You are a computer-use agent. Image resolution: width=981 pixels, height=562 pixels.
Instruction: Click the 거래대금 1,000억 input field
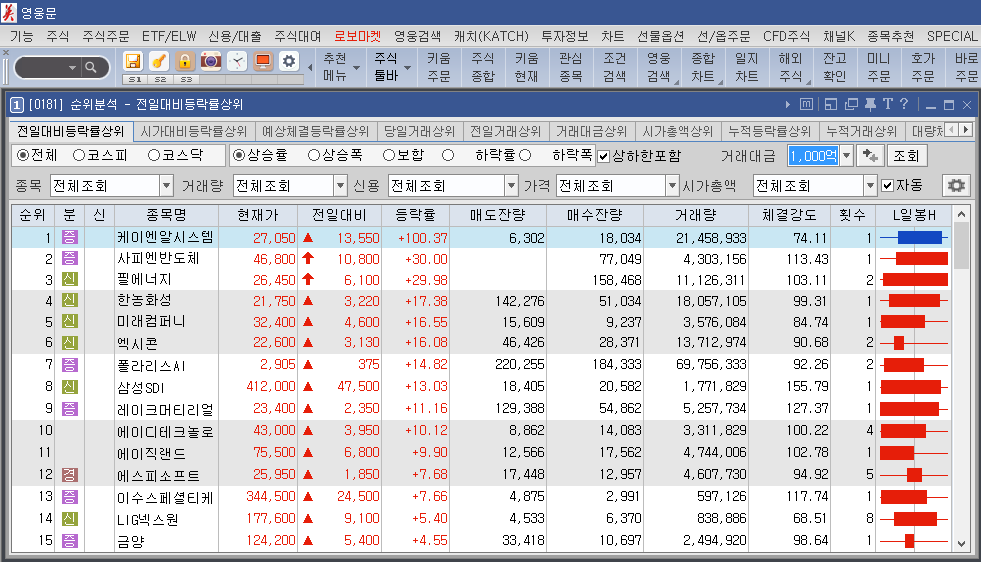(813, 155)
